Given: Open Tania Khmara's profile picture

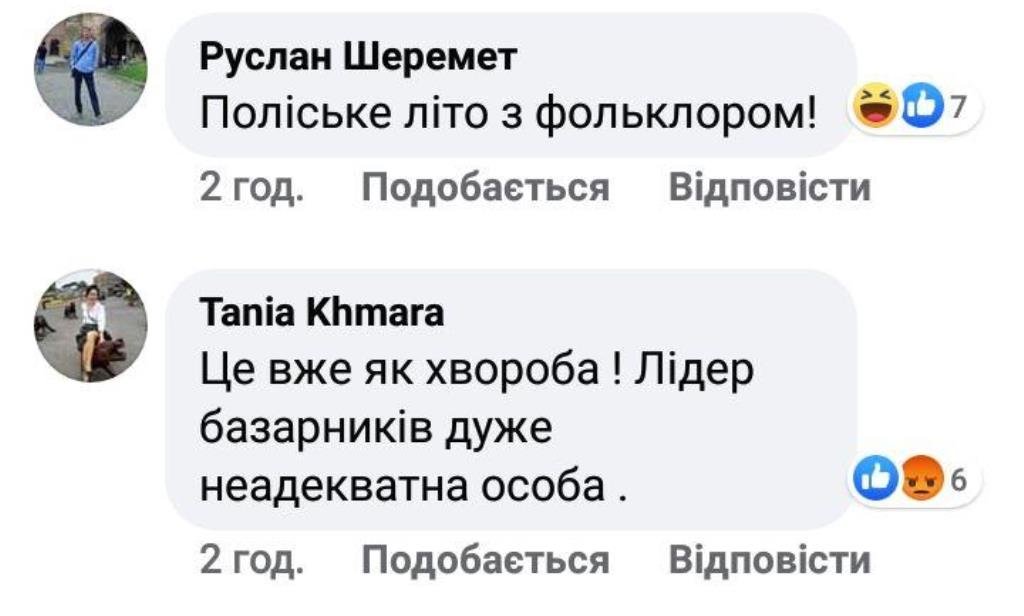Looking at the screenshot, I should coord(91,327).
